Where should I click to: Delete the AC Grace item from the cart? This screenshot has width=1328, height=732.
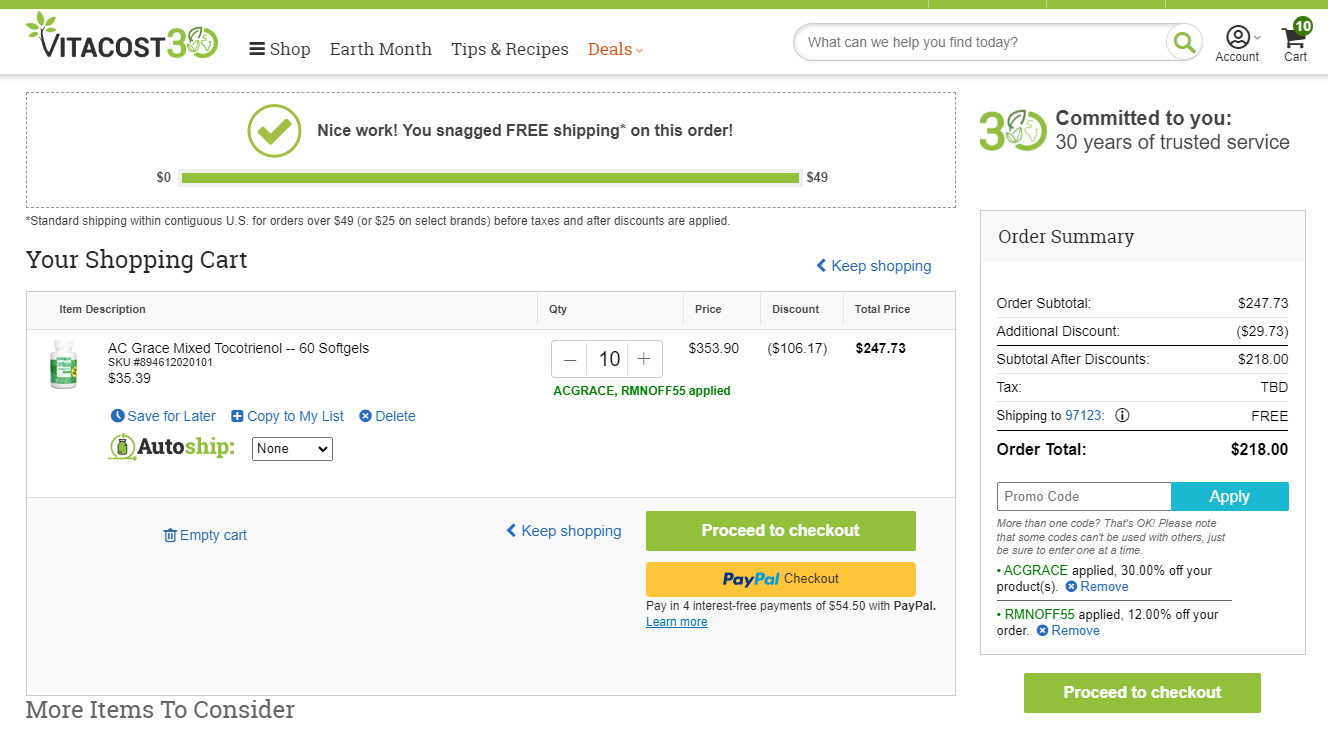click(387, 416)
